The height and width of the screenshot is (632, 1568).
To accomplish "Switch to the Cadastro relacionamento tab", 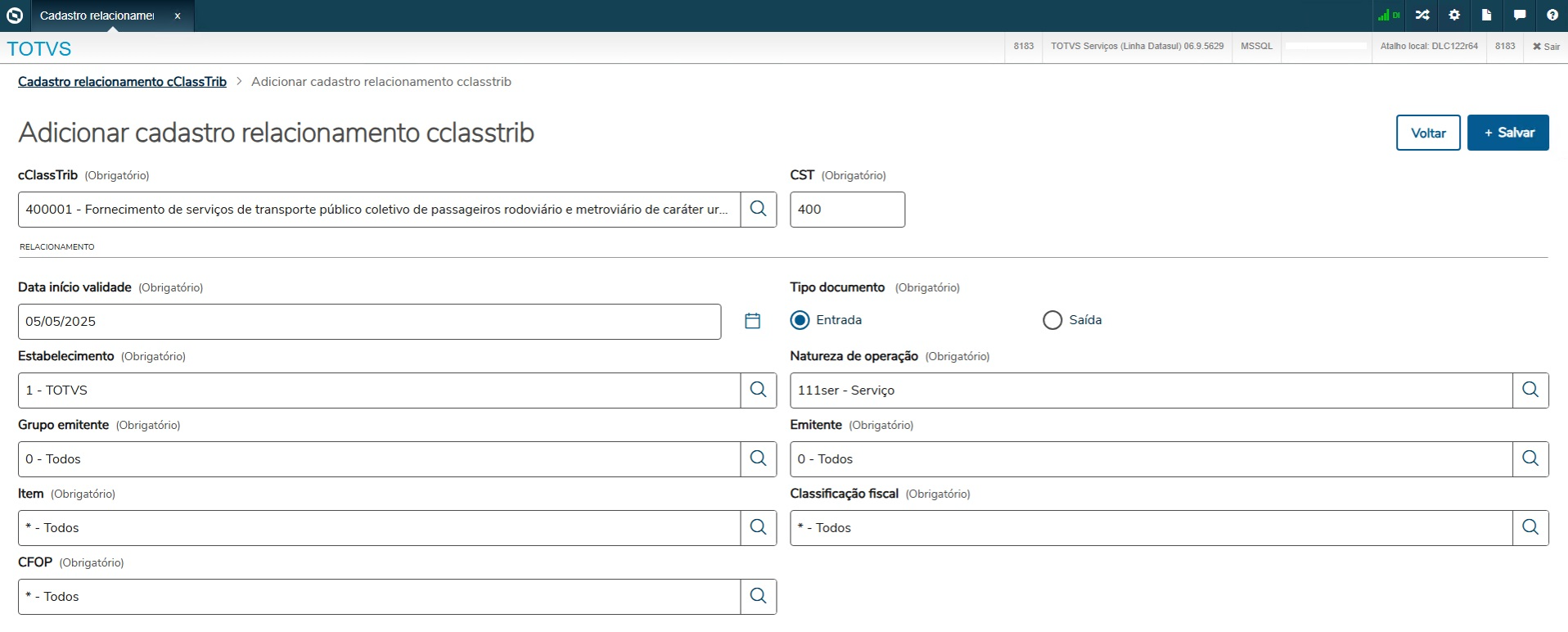I will pos(97,16).
